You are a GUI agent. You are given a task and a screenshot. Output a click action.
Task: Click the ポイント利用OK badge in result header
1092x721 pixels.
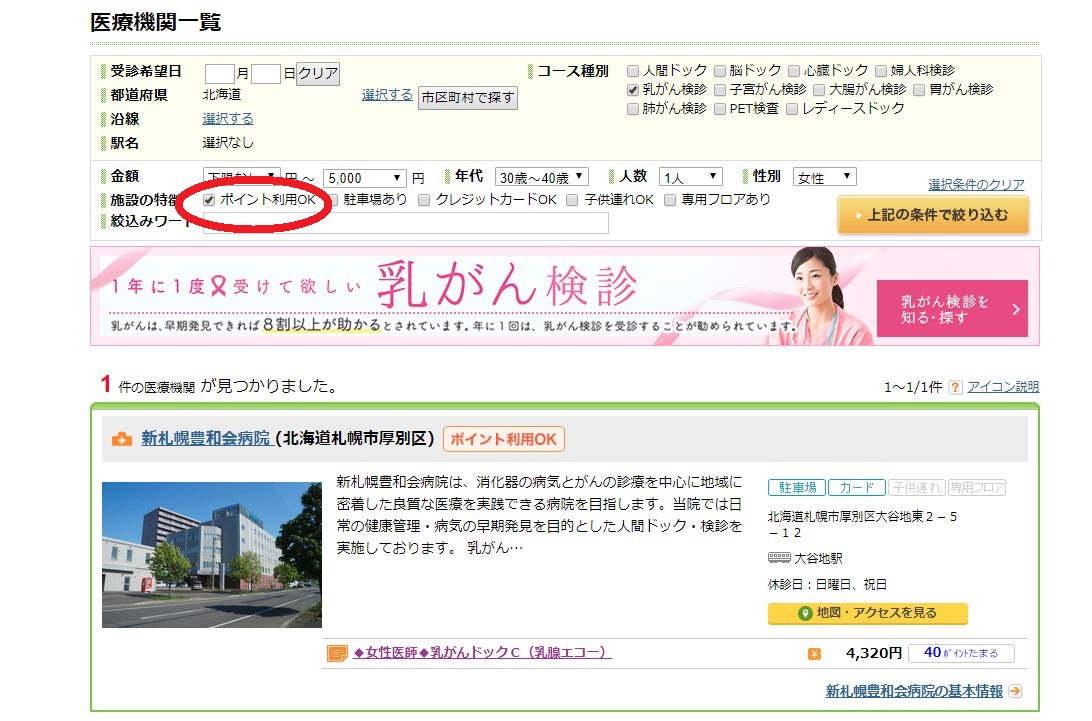tap(504, 439)
